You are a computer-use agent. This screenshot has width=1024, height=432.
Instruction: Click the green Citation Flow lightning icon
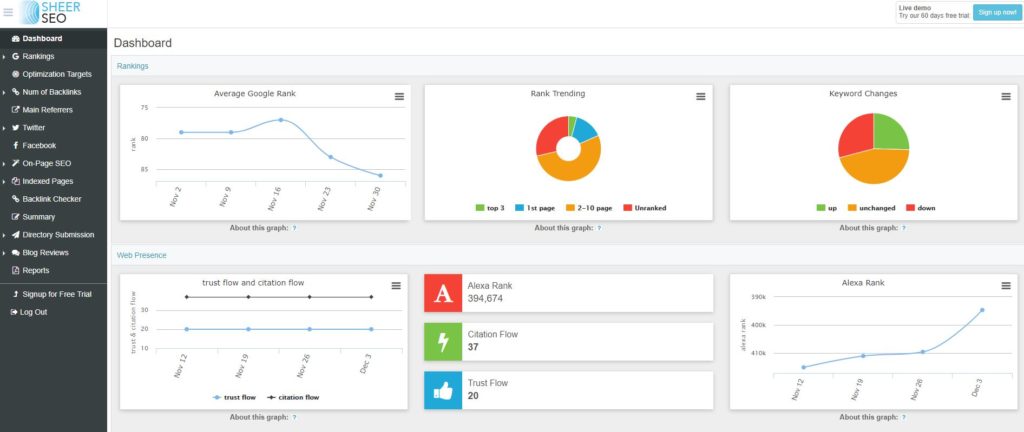coord(443,341)
